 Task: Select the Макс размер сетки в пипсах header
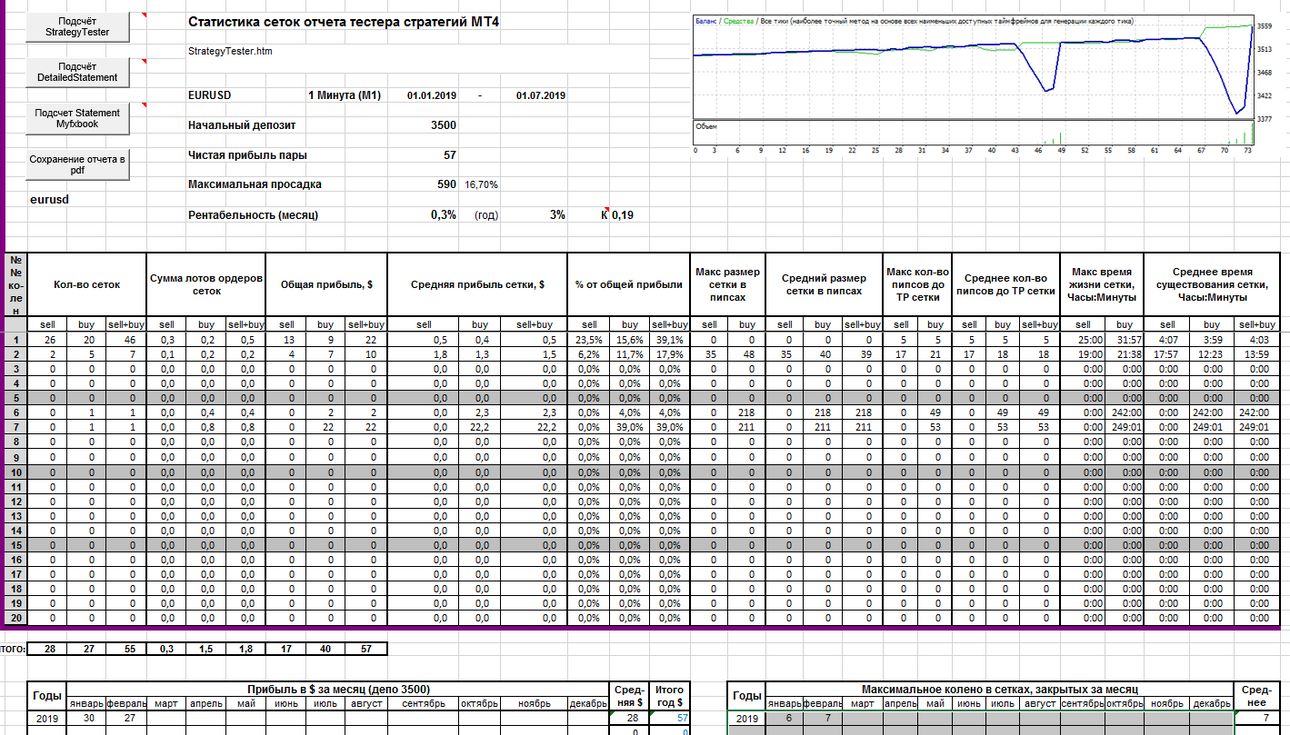pyautogui.click(x=728, y=285)
